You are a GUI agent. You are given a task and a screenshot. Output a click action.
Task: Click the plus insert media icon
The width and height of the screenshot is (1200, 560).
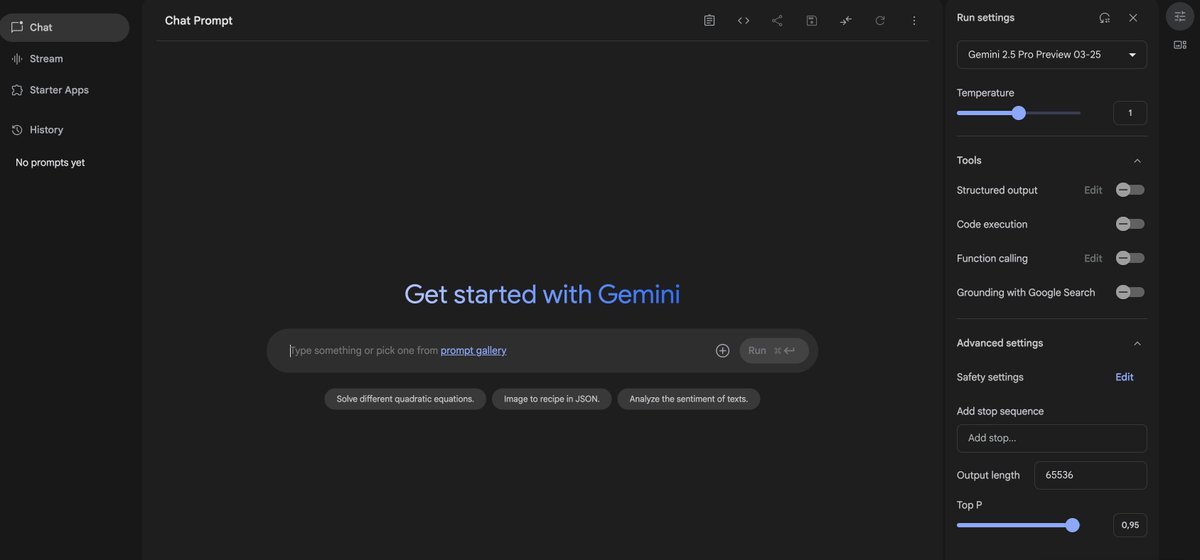pos(722,350)
